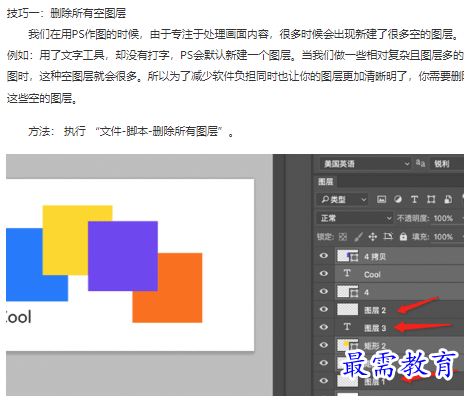Click the layer name Cool
This screenshot has width=464, height=396.
click(x=372, y=274)
